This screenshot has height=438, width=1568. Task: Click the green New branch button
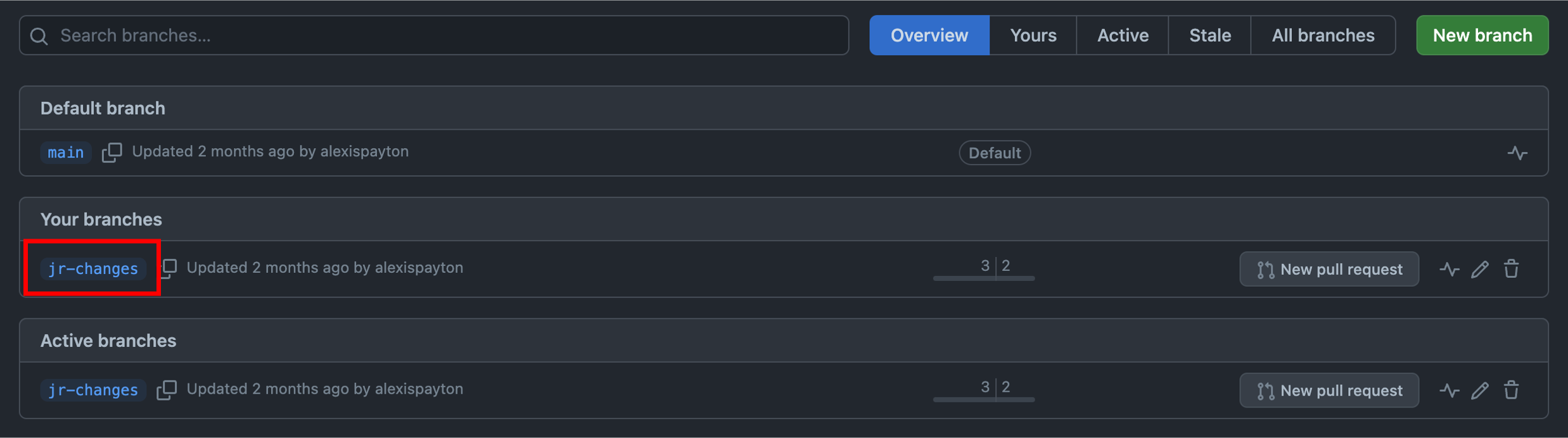click(x=1482, y=35)
